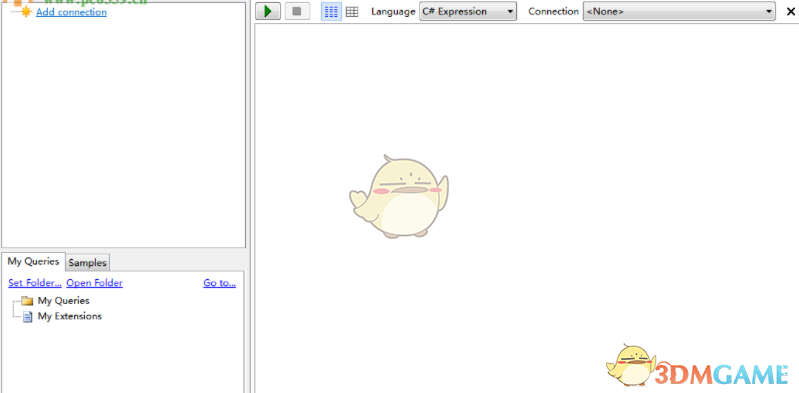Select the My Extensions tree item

pyautogui.click(x=70, y=316)
